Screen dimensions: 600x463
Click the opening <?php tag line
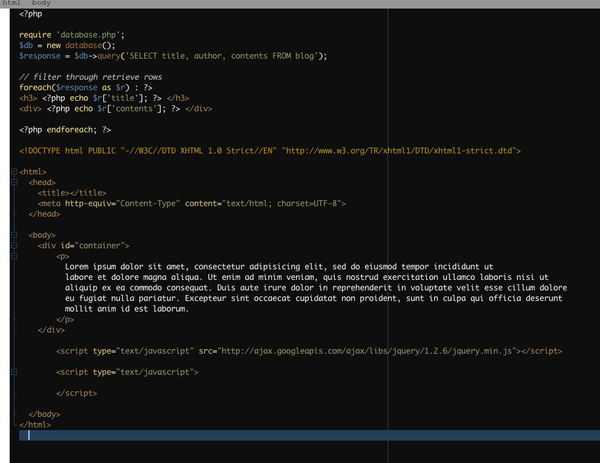(31, 14)
